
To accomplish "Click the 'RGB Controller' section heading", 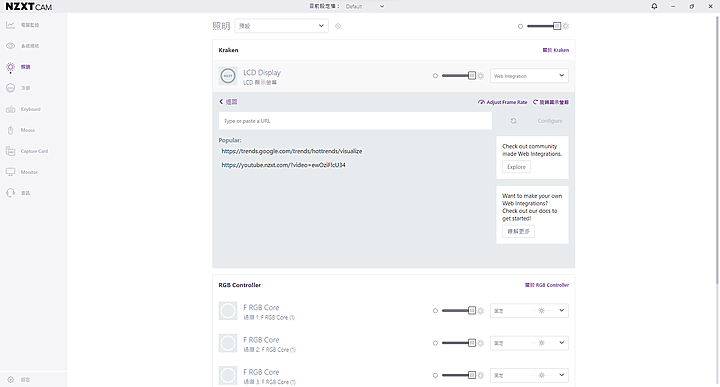I will coord(240,285).
